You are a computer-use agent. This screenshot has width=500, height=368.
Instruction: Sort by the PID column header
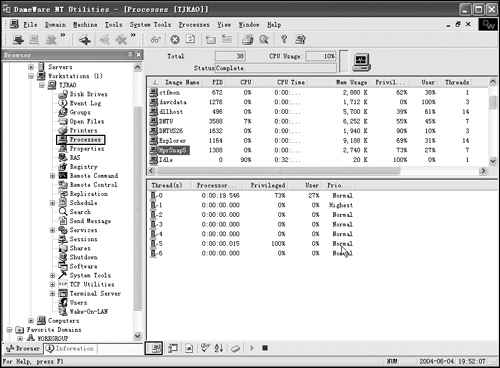[x=217, y=82]
